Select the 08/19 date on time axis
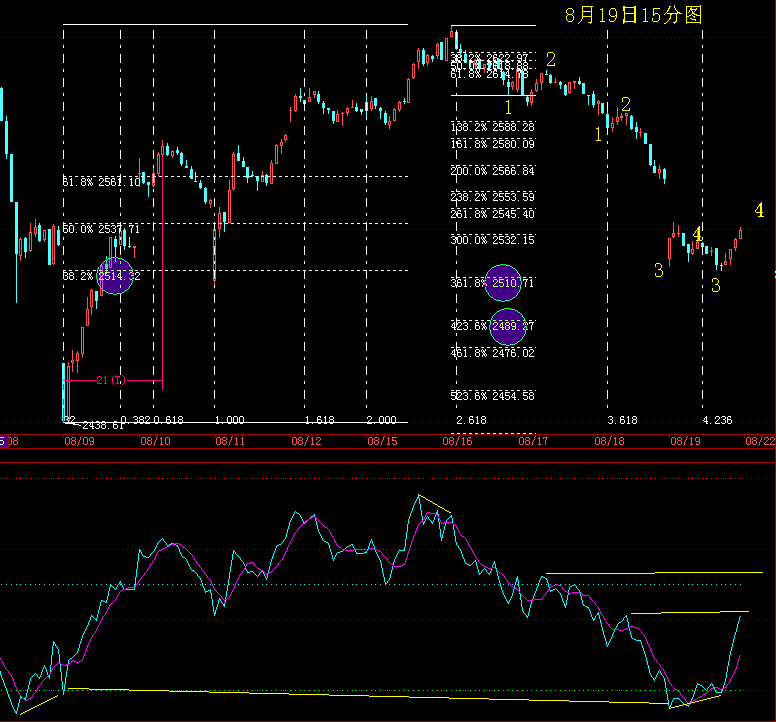 tap(685, 440)
